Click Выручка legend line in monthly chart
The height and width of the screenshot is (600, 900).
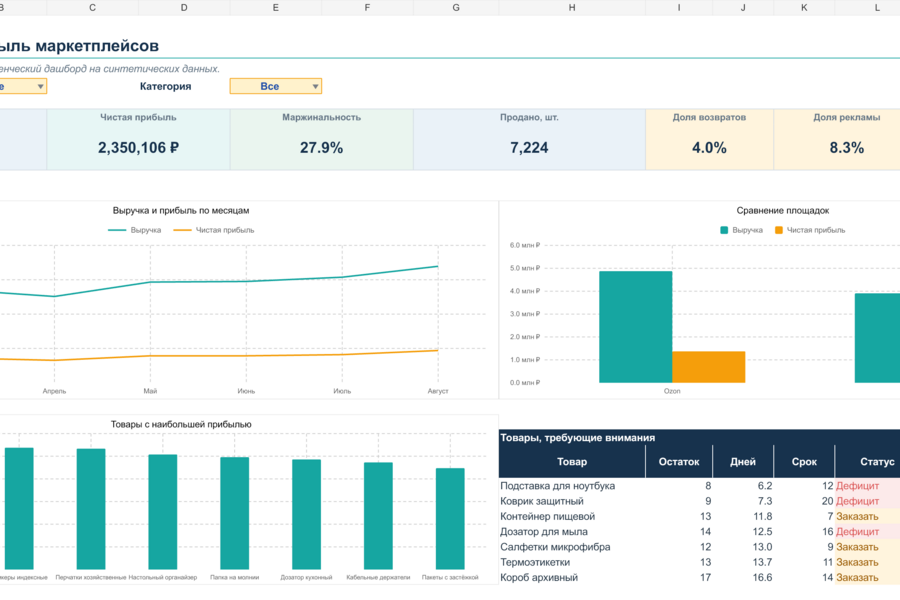(x=117, y=230)
